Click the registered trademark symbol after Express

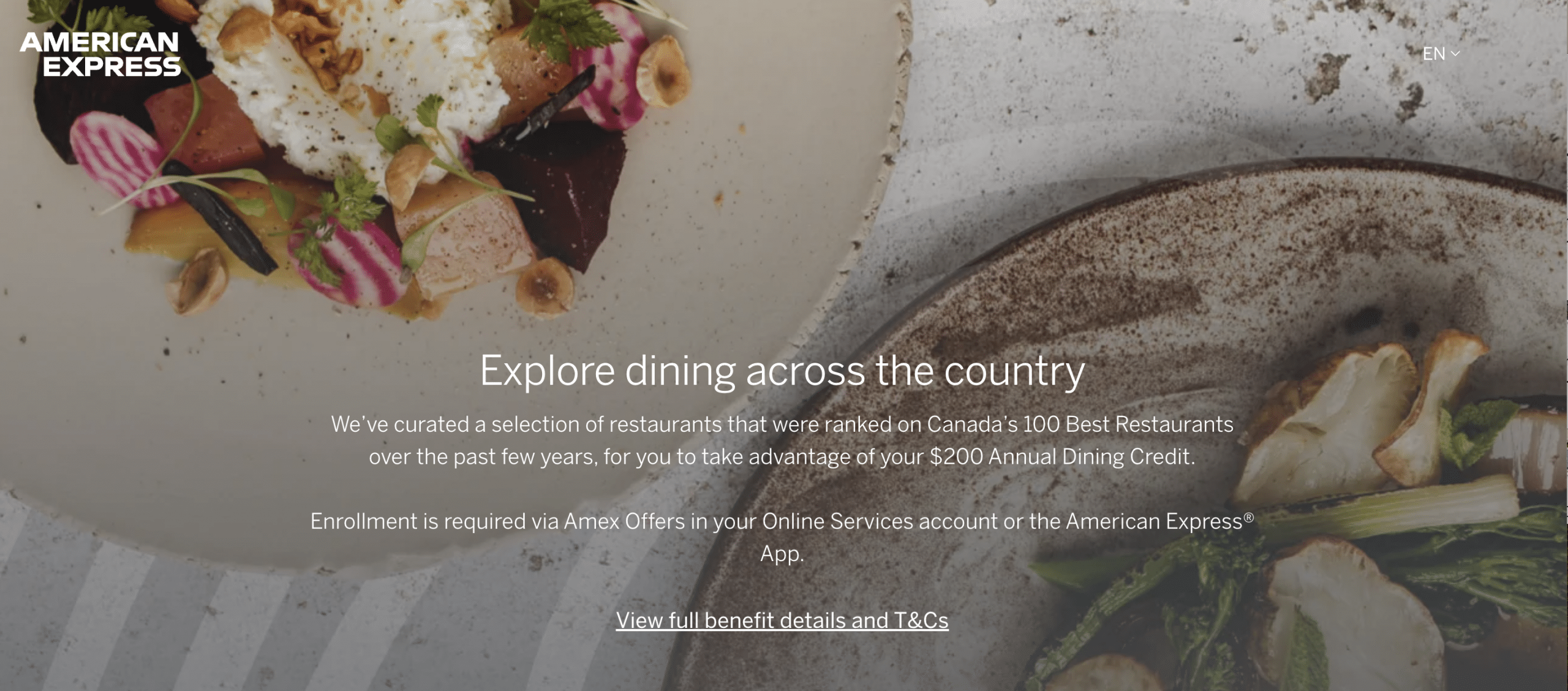1248,517
